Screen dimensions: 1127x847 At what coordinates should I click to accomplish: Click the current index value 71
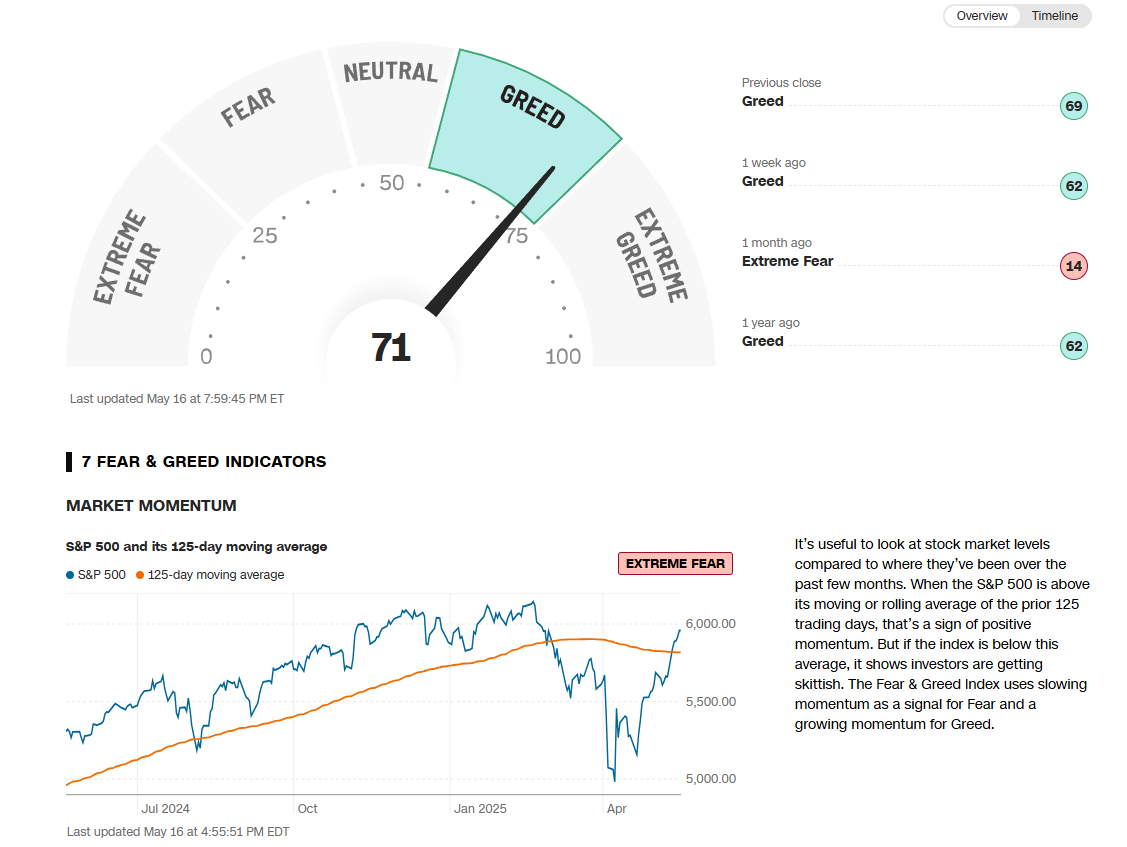coord(391,348)
